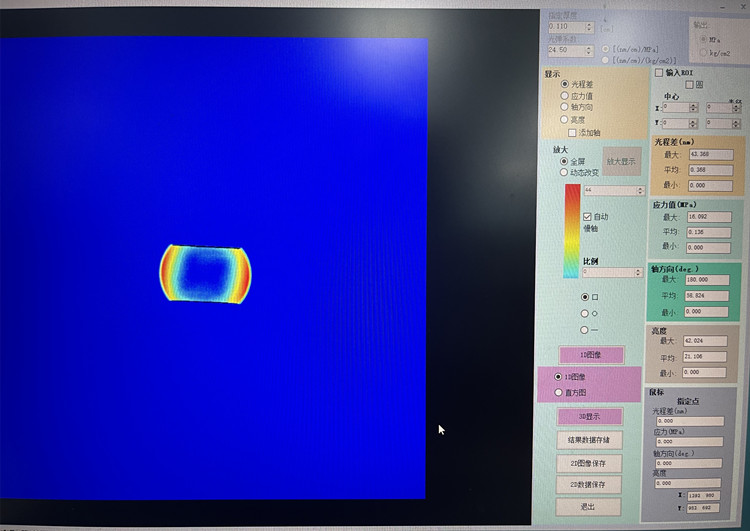Select the 轴方向 display option

565,107
